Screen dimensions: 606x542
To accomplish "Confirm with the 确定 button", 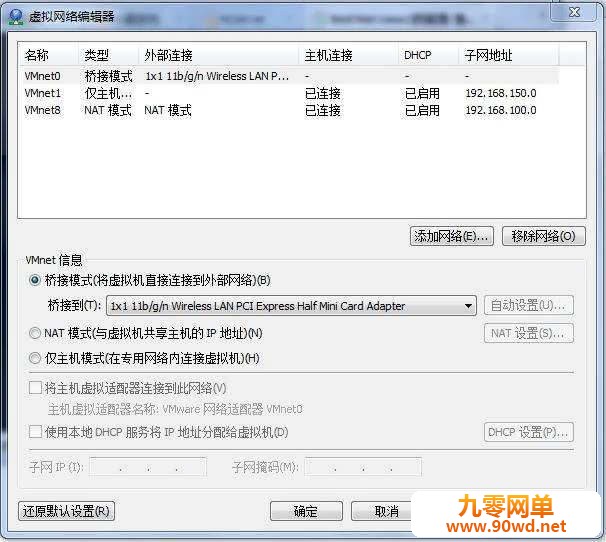I will click(306, 511).
